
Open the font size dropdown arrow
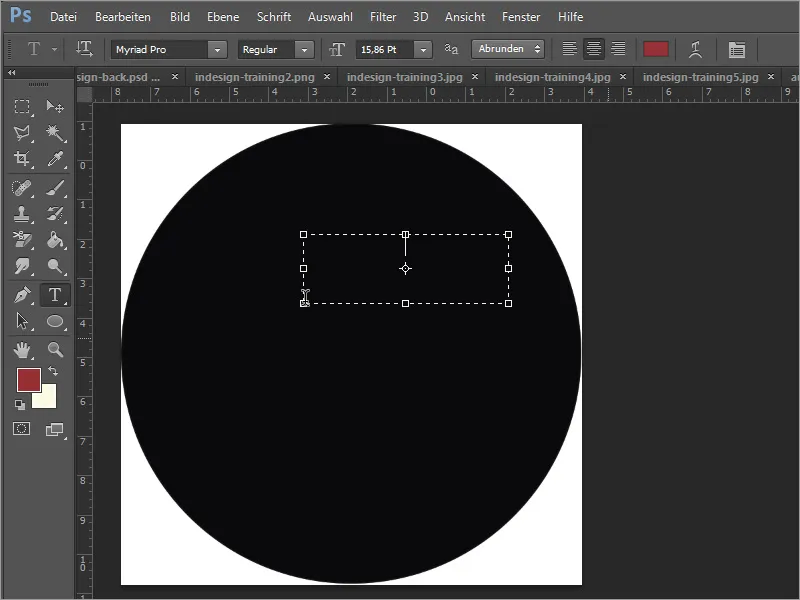point(423,50)
